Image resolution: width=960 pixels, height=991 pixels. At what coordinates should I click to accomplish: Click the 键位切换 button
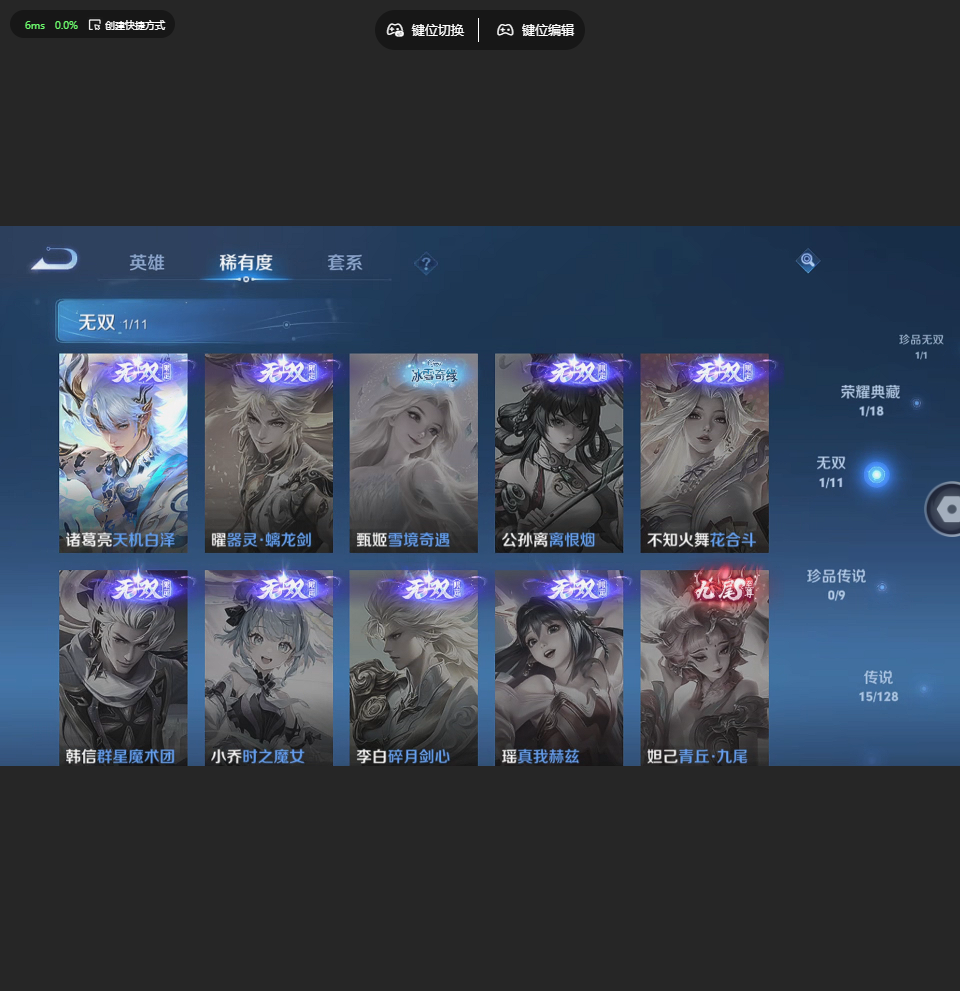[426, 30]
